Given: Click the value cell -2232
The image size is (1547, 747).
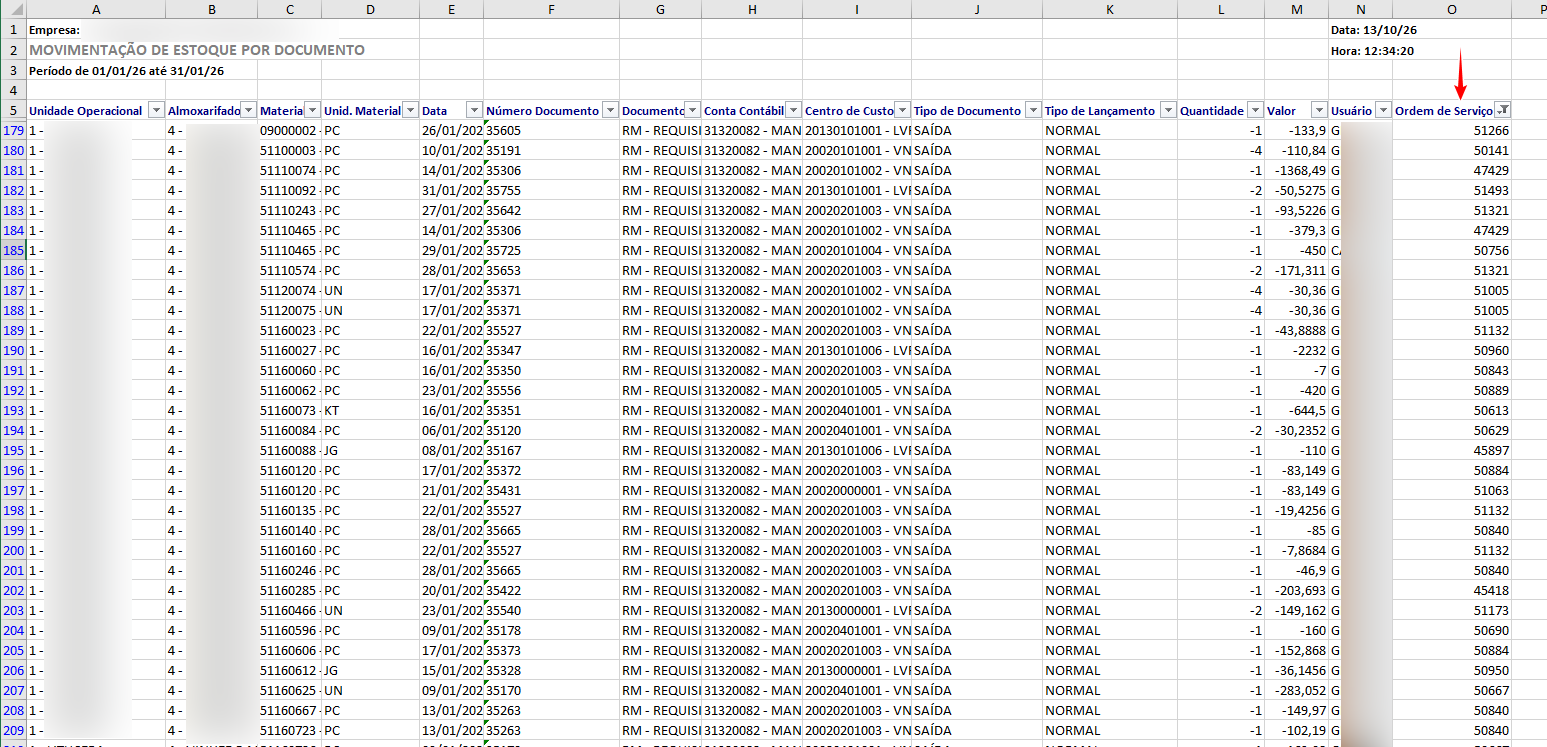Looking at the screenshot, I should [1297, 351].
